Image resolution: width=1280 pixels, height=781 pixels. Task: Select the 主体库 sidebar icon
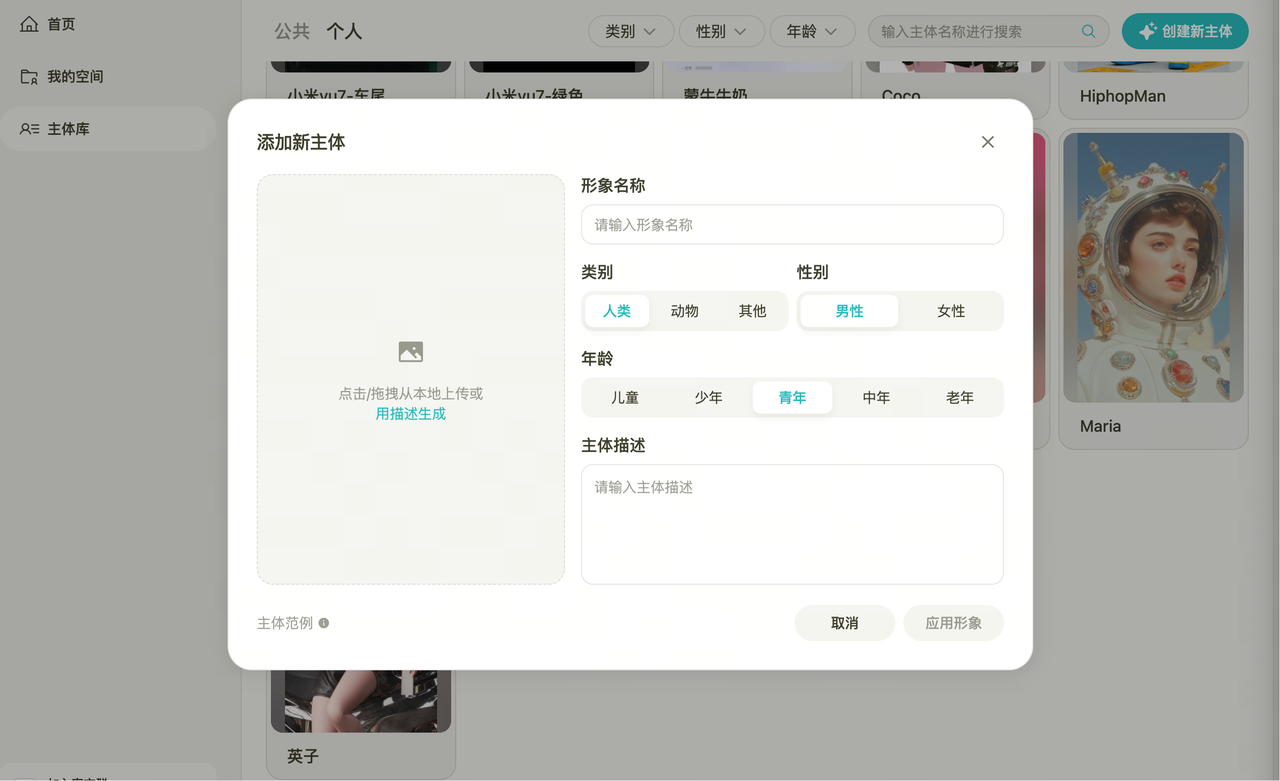tap(30, 129)
